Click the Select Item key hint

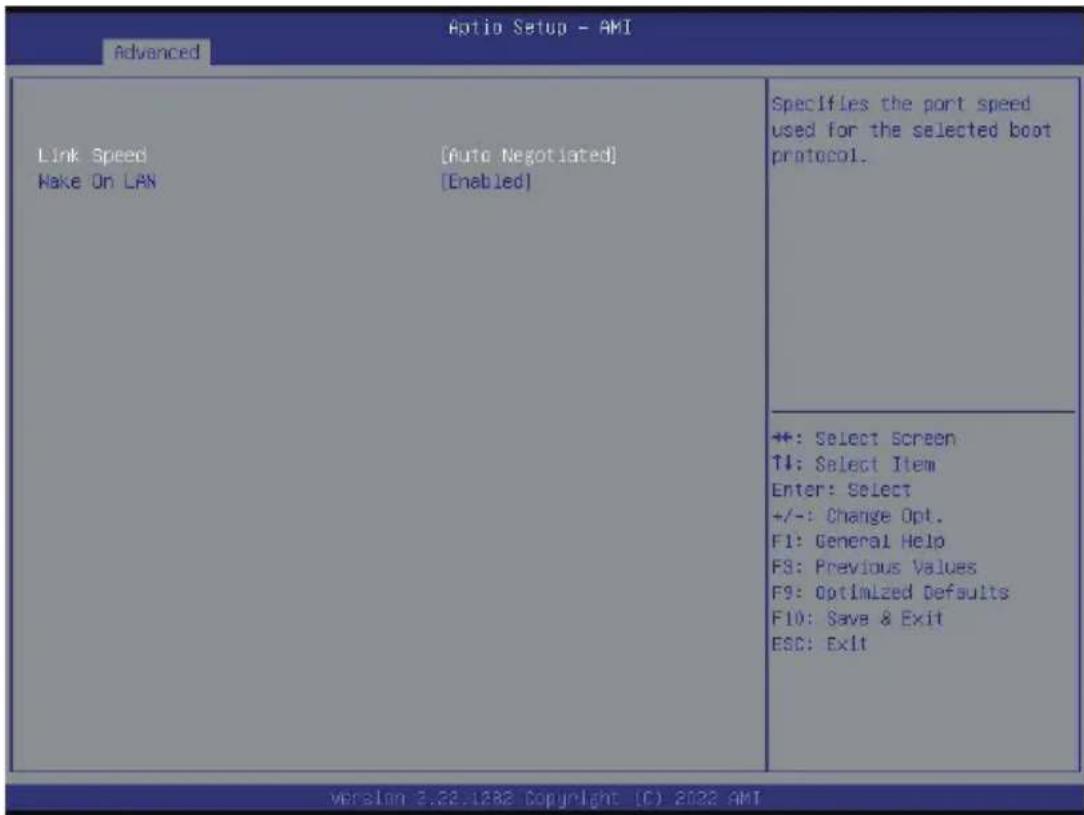(854, 465)
